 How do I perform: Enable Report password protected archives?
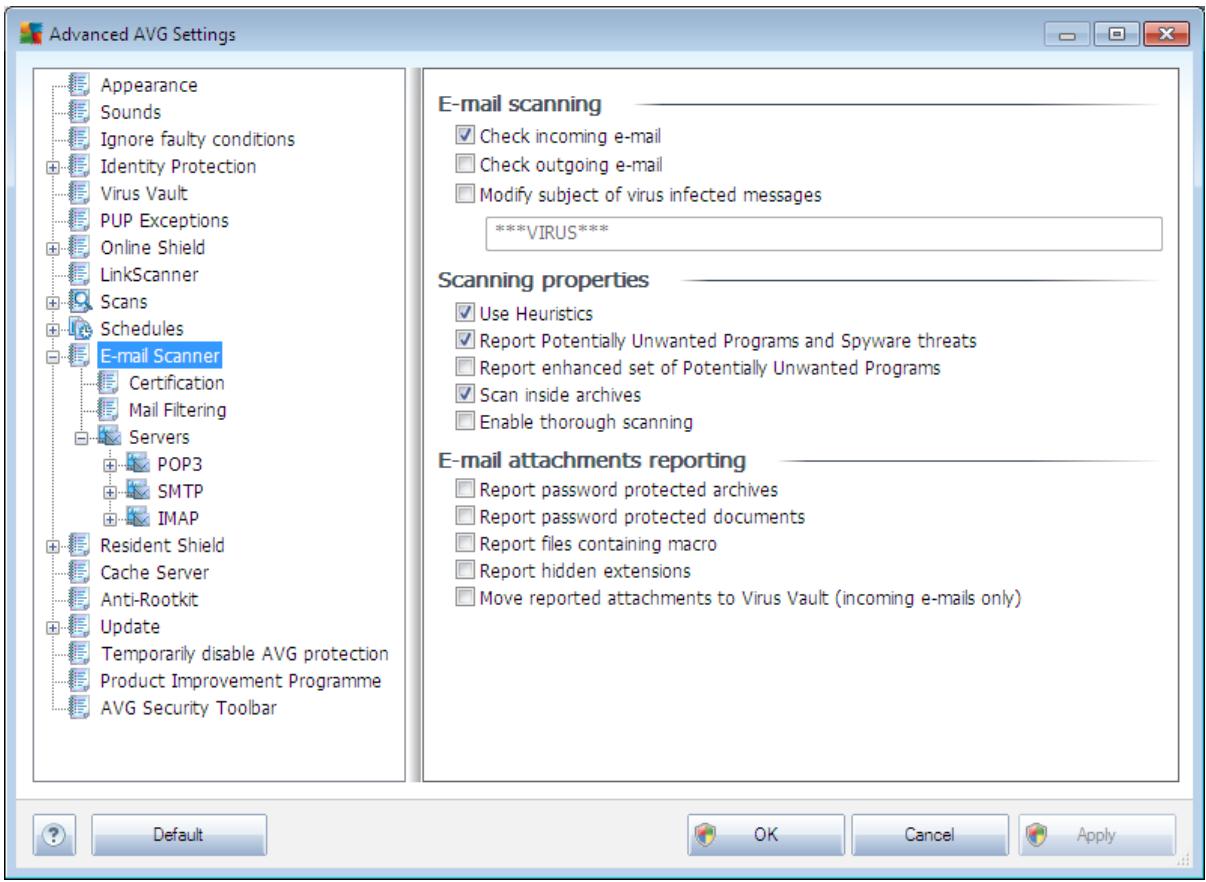click(463, 489)
